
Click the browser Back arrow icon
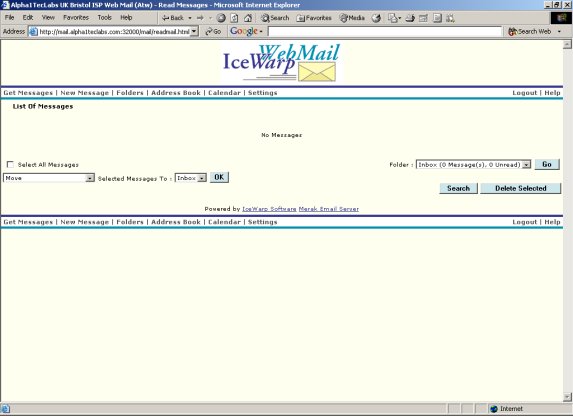click(x=166, y=18)
